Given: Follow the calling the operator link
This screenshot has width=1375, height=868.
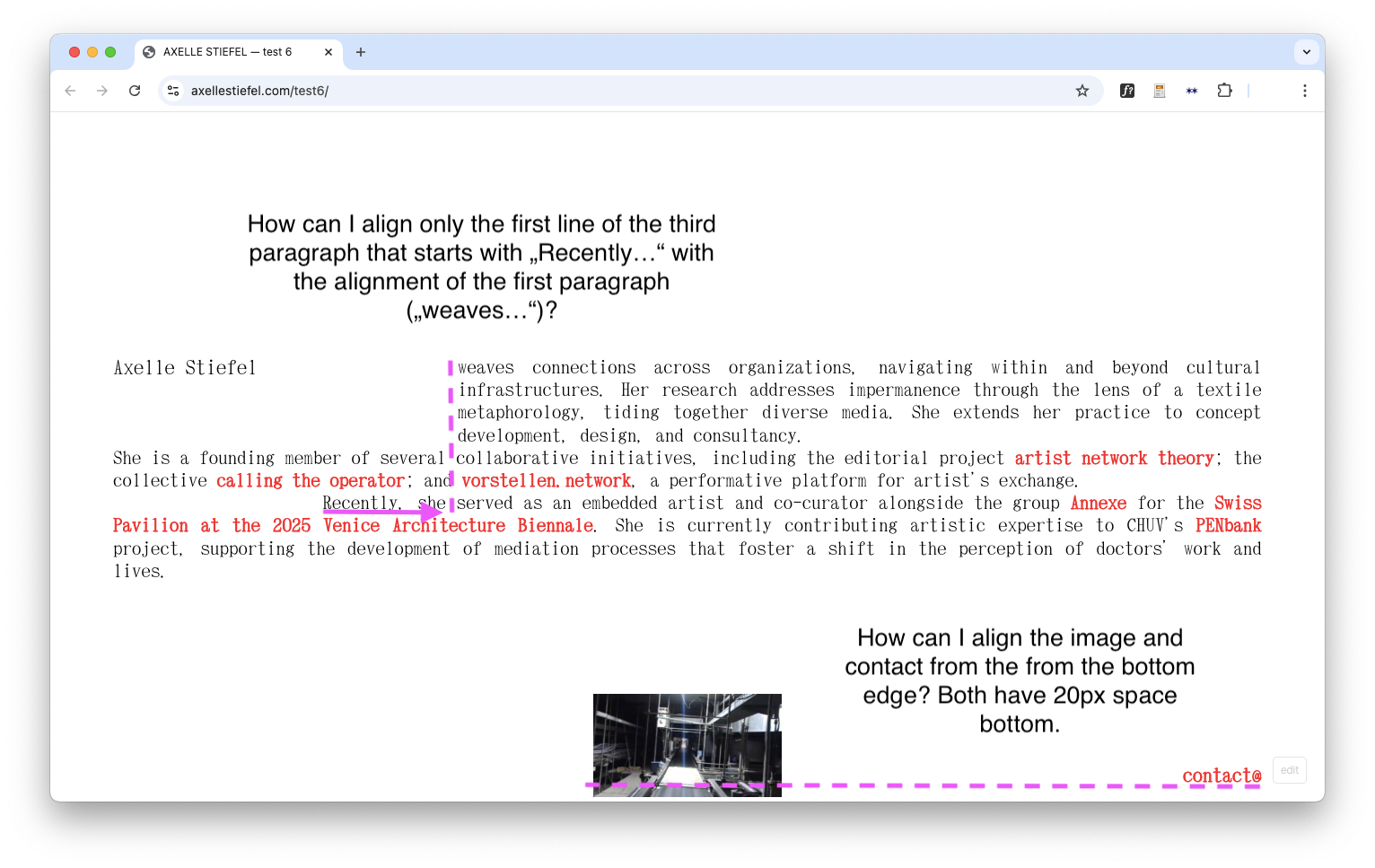Looking at the screenshot, I should 310,481.
